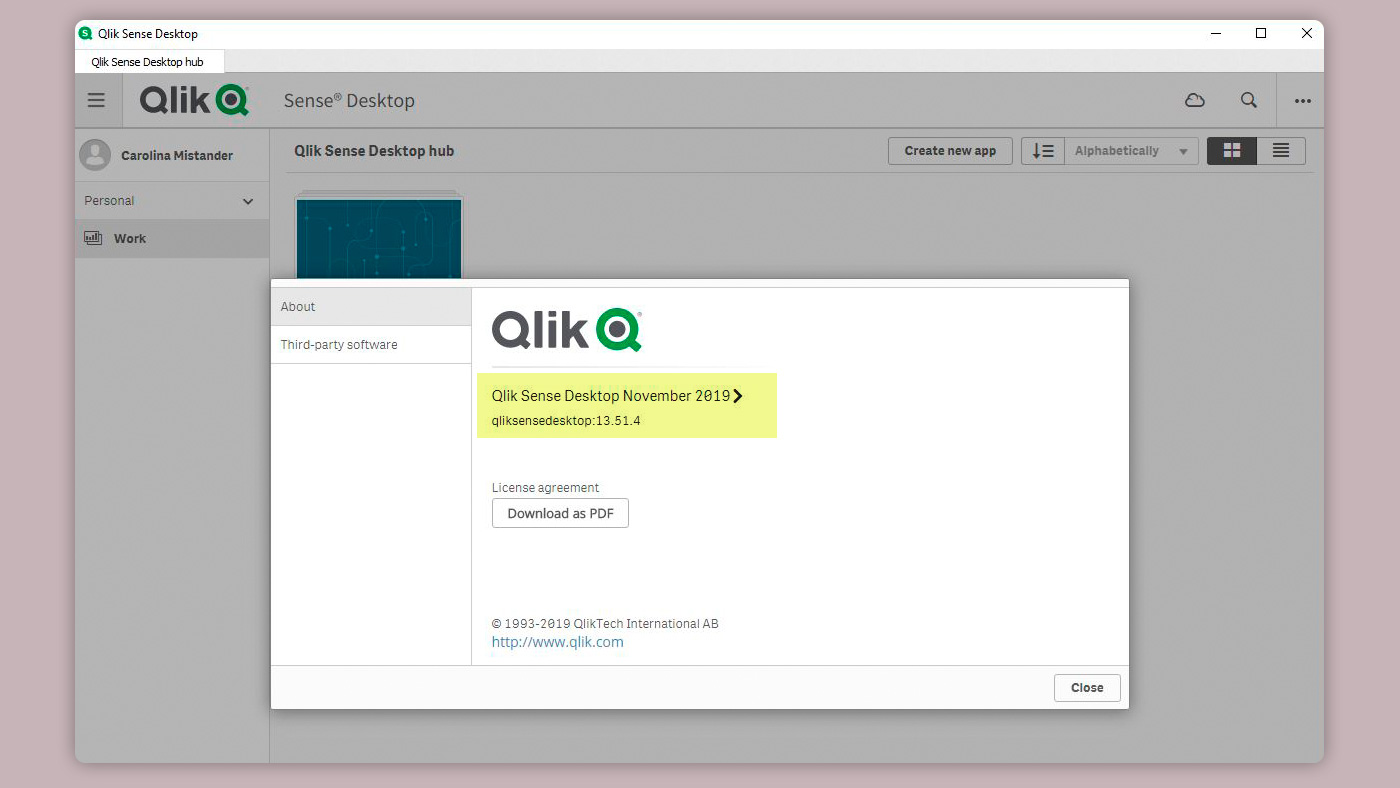Viewport: 1400px width, 788px height.
Task: Open search with the magnifier icon
Action: coord(1249,100)
